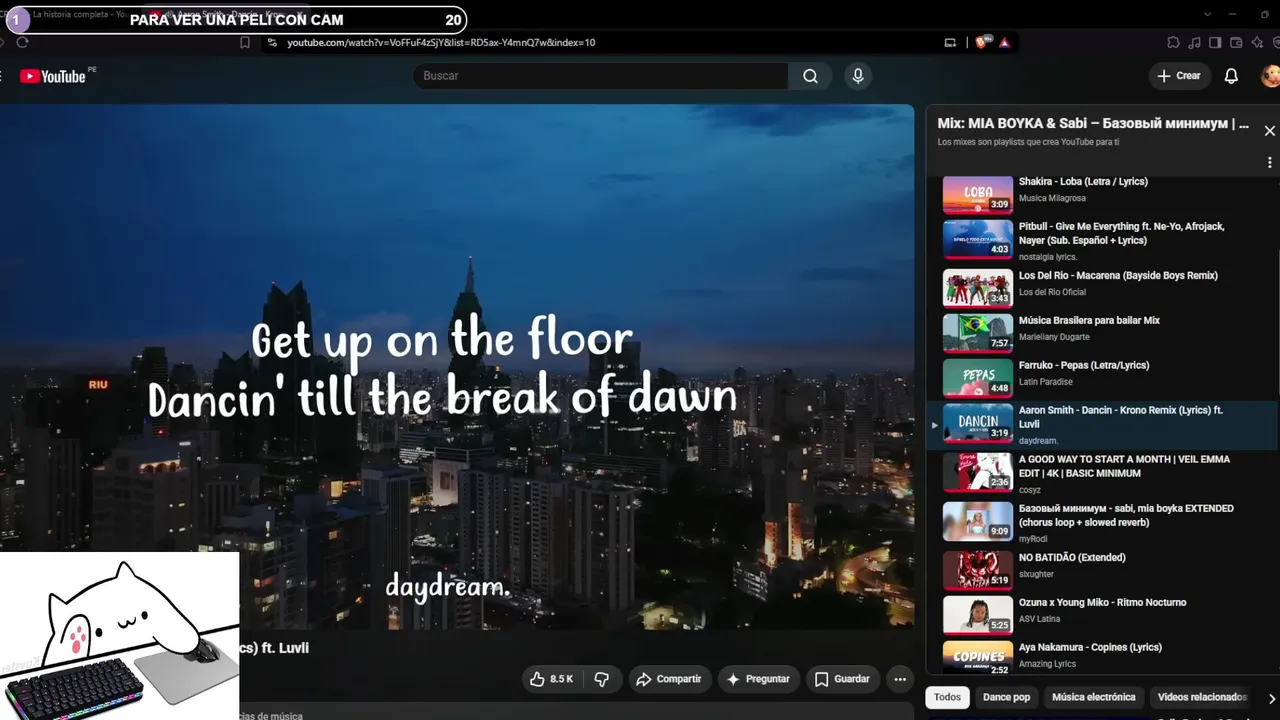Open the VEIL EMMA EDIT thumbnail
Screen dimensions: 1280x720
coord(978,472)
